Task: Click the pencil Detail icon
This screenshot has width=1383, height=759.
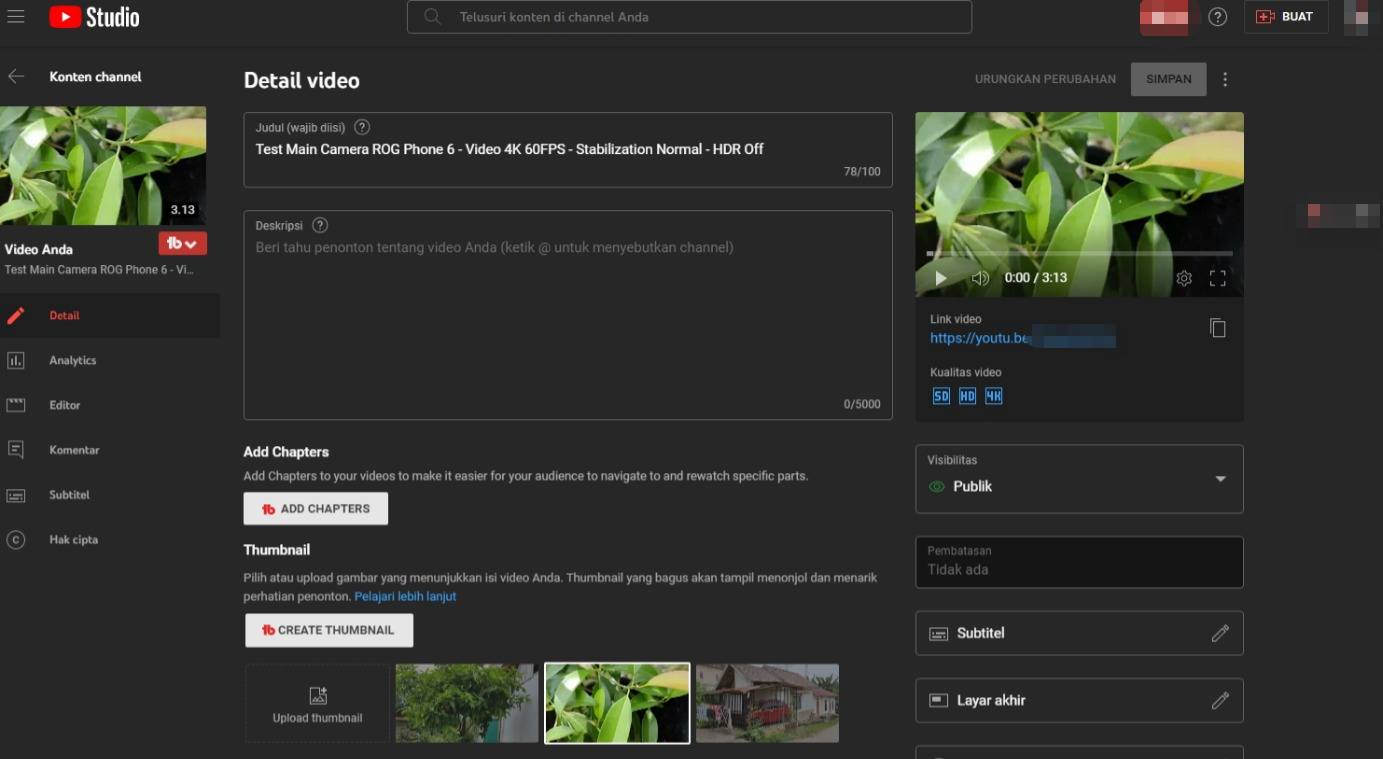Action: pos(16,315)
